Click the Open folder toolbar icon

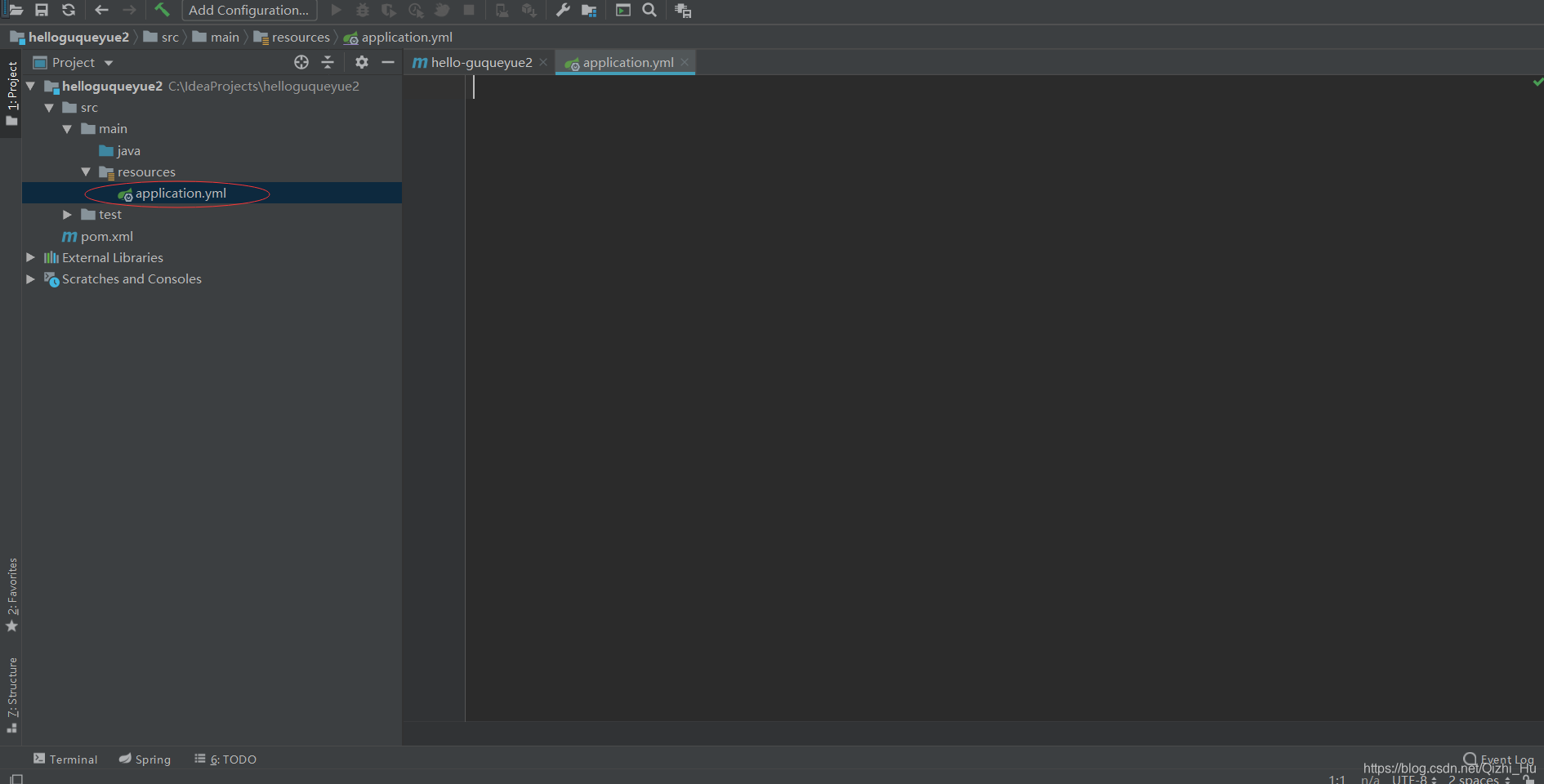pyautogui.click(x=16, y=10)
